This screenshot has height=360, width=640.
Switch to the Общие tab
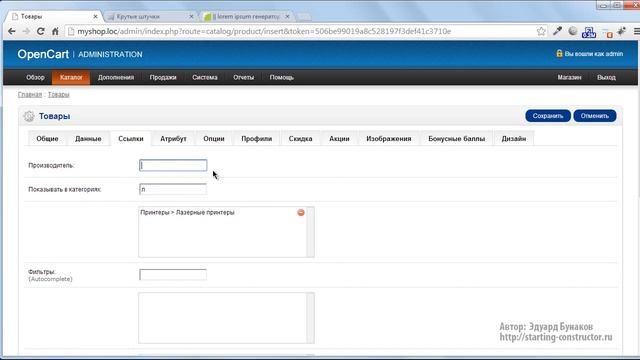pyautogui.click(x=47, y=139)
